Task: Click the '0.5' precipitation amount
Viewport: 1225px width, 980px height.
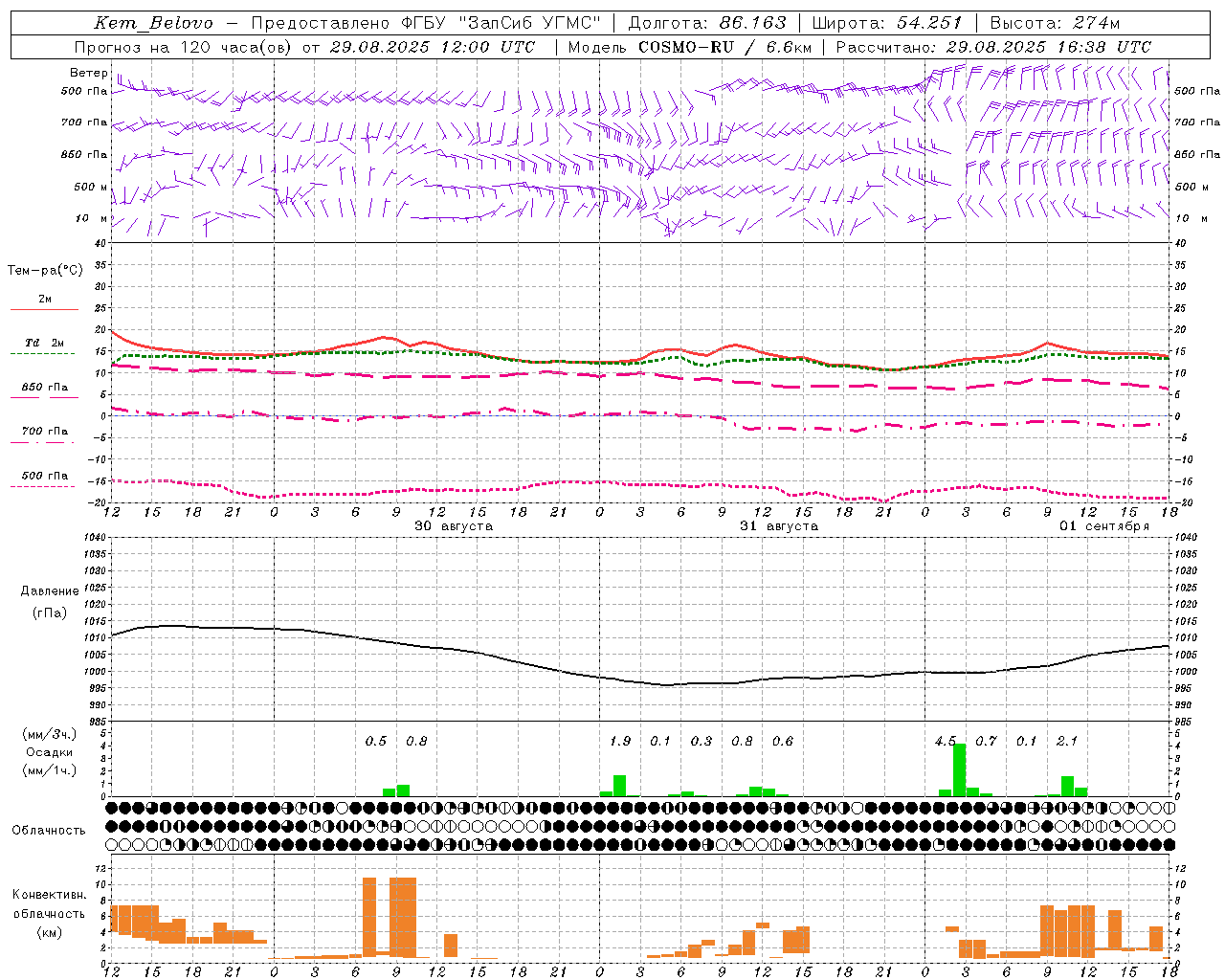Action: [376, 741]
